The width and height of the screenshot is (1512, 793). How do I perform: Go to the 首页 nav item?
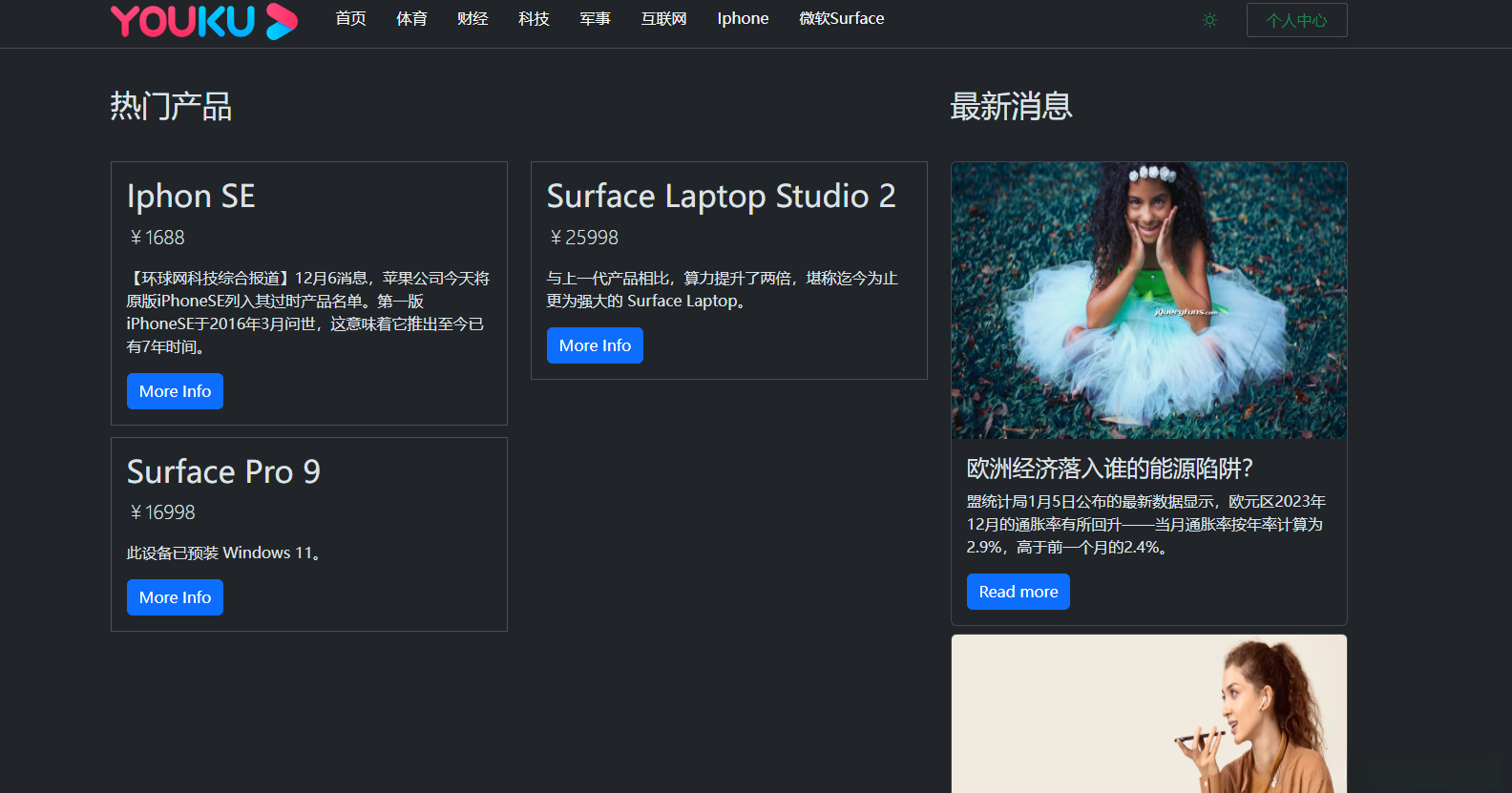(x=350, y=19)
